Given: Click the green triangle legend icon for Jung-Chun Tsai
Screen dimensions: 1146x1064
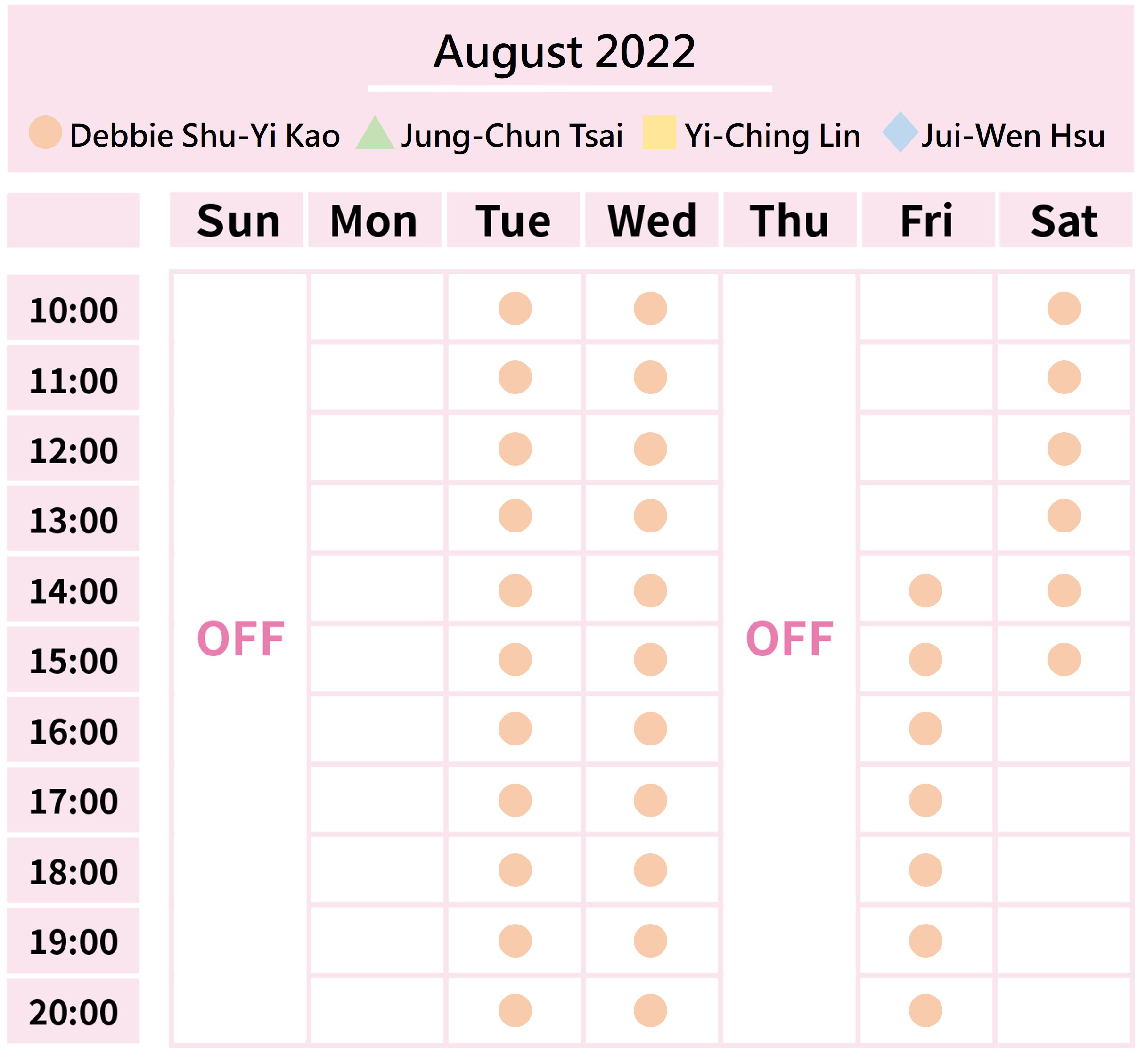Looking at the screenshot, I should (x=375, y=133).
